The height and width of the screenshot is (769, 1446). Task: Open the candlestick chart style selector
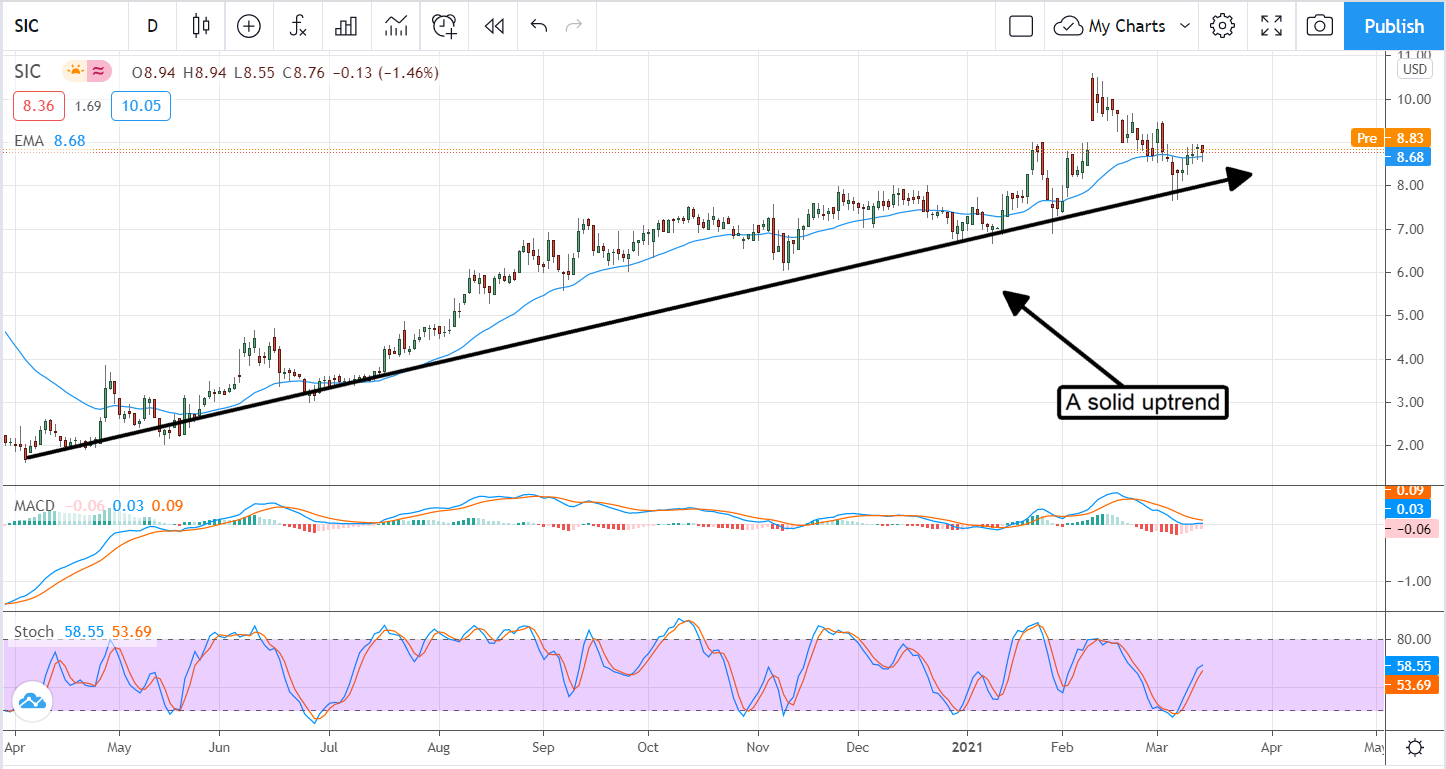click(201, 26)
